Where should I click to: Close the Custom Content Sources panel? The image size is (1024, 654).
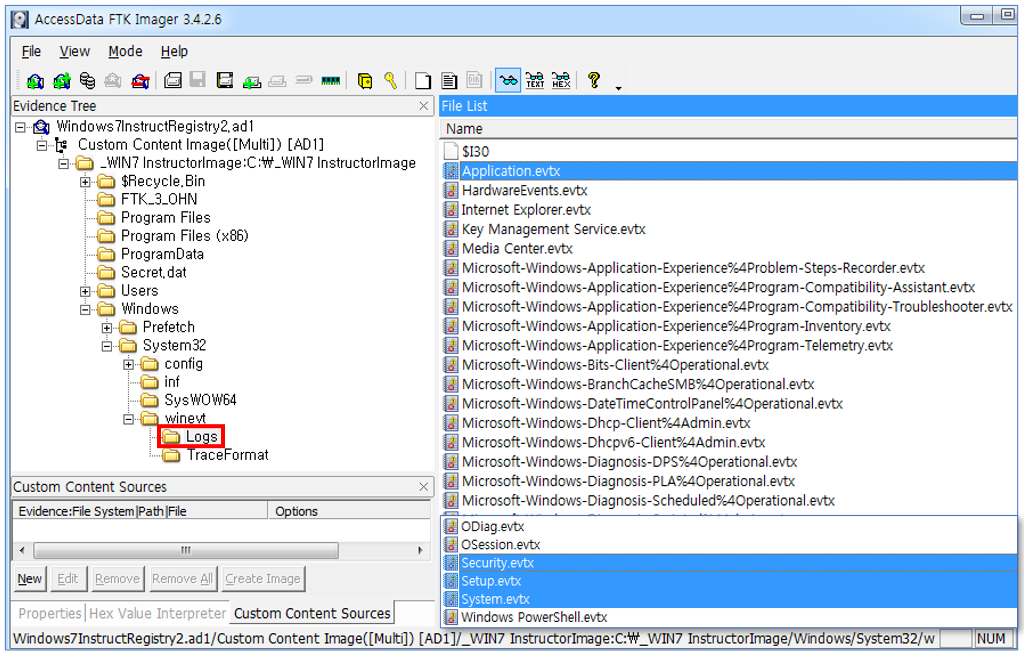pos(424,487)
